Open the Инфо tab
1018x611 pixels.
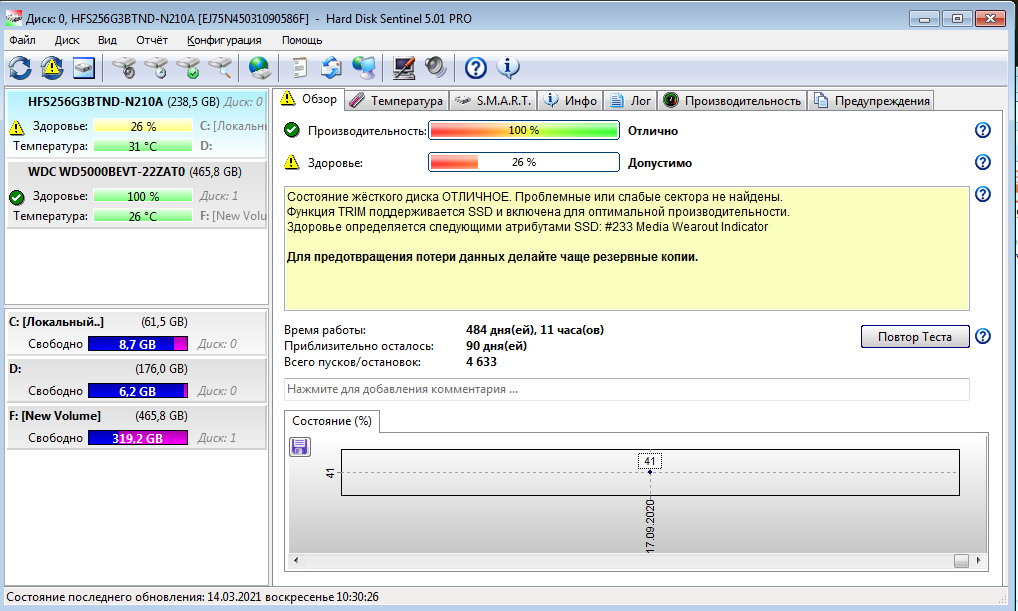(570, 101)
